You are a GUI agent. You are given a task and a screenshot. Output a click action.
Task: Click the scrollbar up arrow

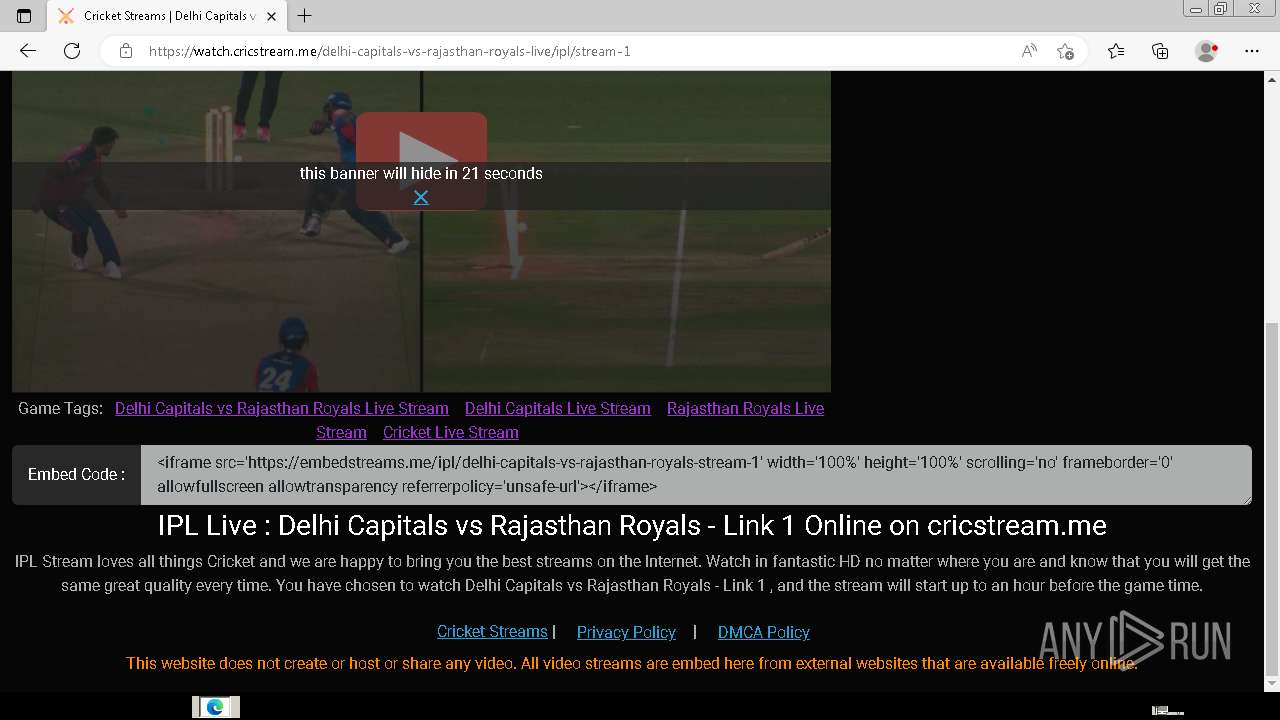coord(1272,79)
